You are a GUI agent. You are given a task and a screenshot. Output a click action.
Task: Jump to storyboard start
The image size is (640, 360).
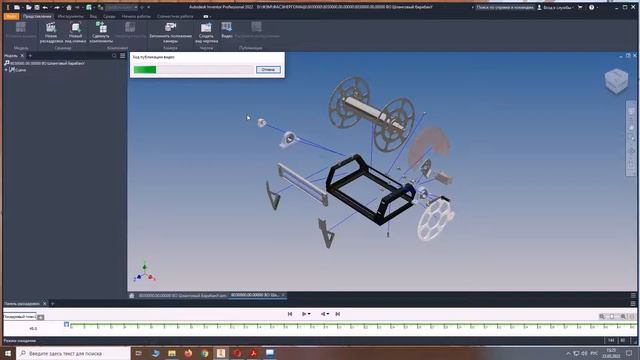pyautogui.click(x=290, y=314)
